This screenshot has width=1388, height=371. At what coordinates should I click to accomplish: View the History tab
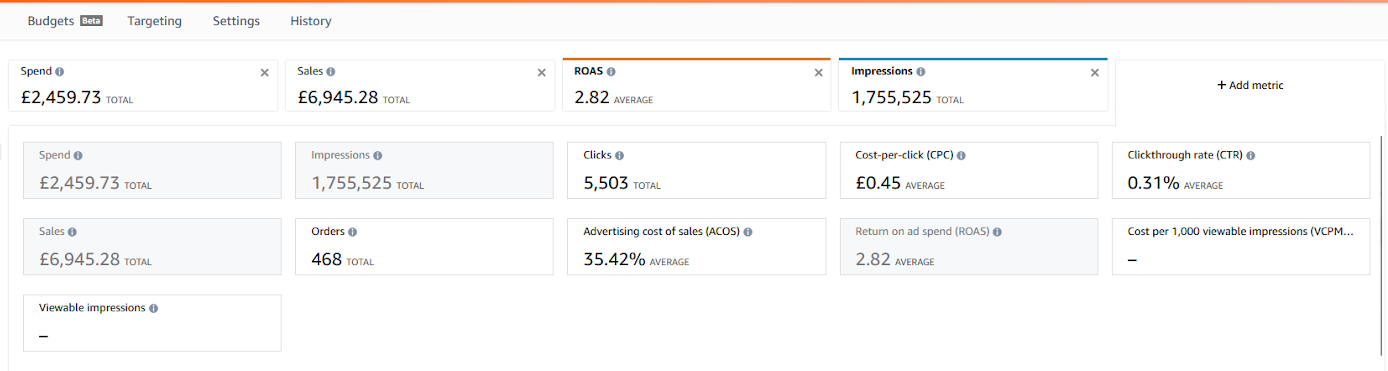click(x=311, y=21)
